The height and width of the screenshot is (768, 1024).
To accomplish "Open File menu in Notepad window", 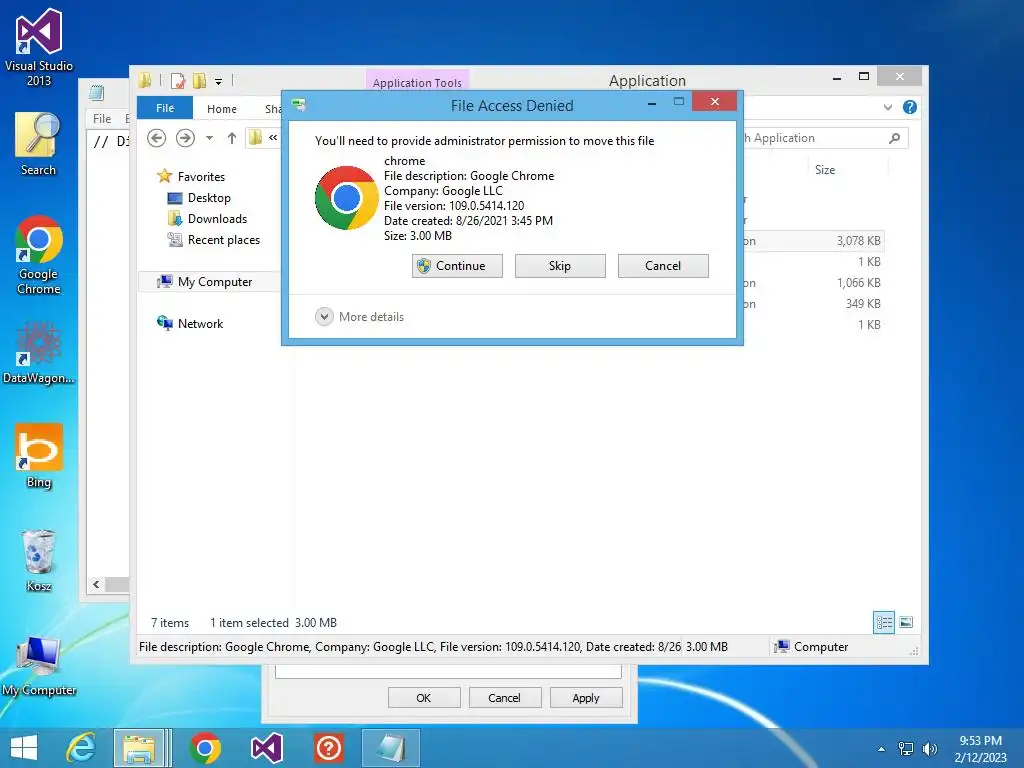I will [x=102, y=118].
